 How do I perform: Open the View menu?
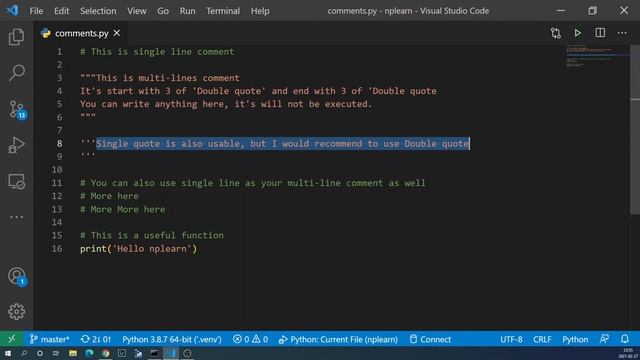pos(137,11)
